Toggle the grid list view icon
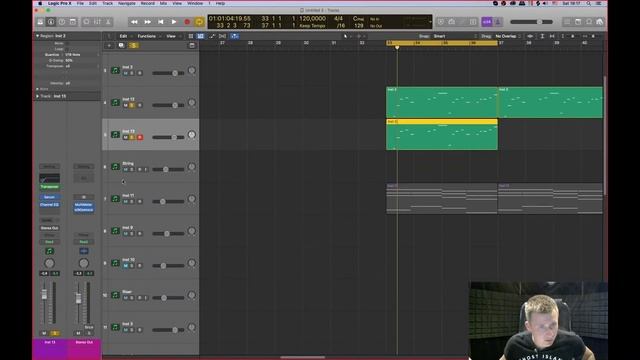Screen dimensions: 640x360 [191, 36]
